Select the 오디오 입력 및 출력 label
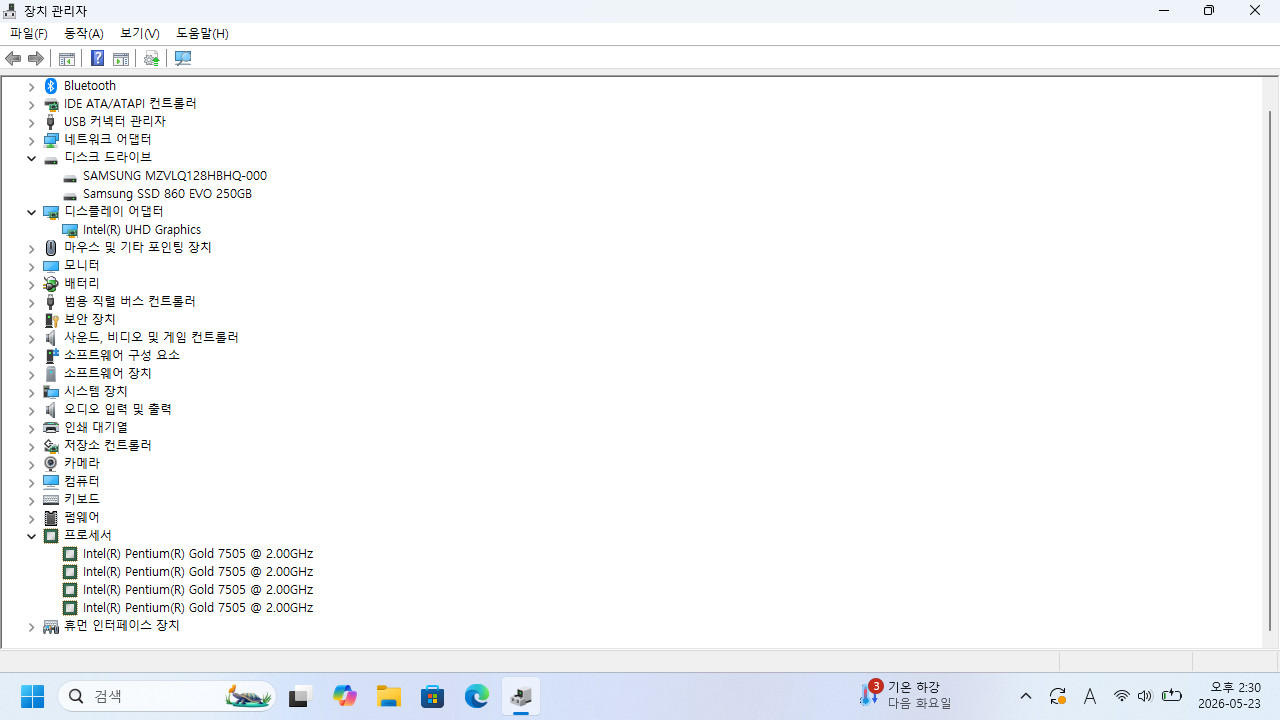The width and height of the screenshot is (1280, 720). point(118,410)
